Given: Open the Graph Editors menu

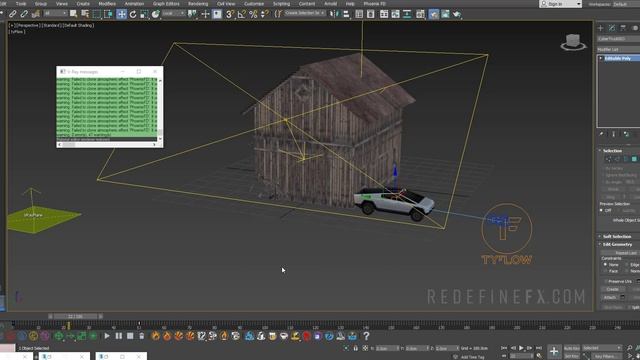Looking at the screenshot, I should click(x=166, y=4).
